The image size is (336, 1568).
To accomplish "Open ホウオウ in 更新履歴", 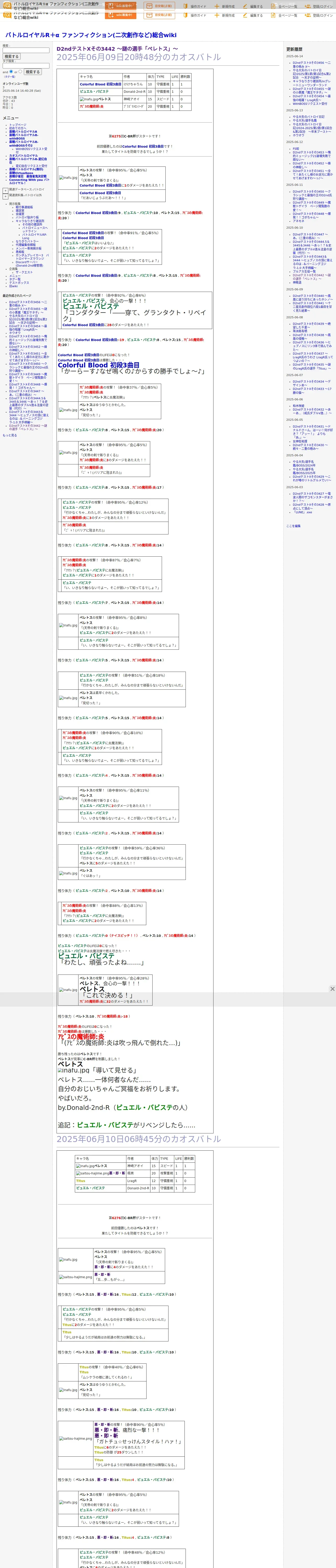I will (x=298, y=135).
